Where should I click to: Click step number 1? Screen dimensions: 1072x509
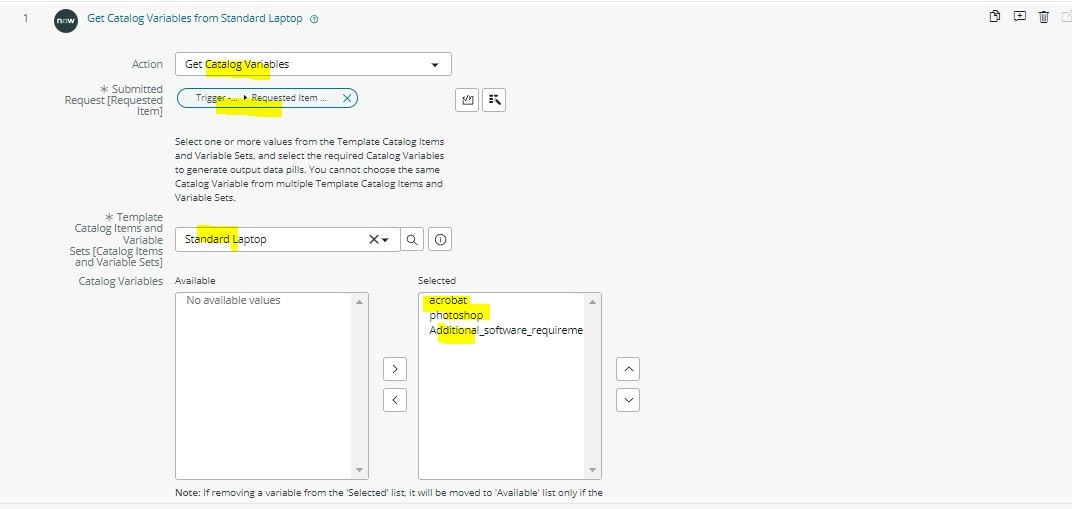[26, 18]
